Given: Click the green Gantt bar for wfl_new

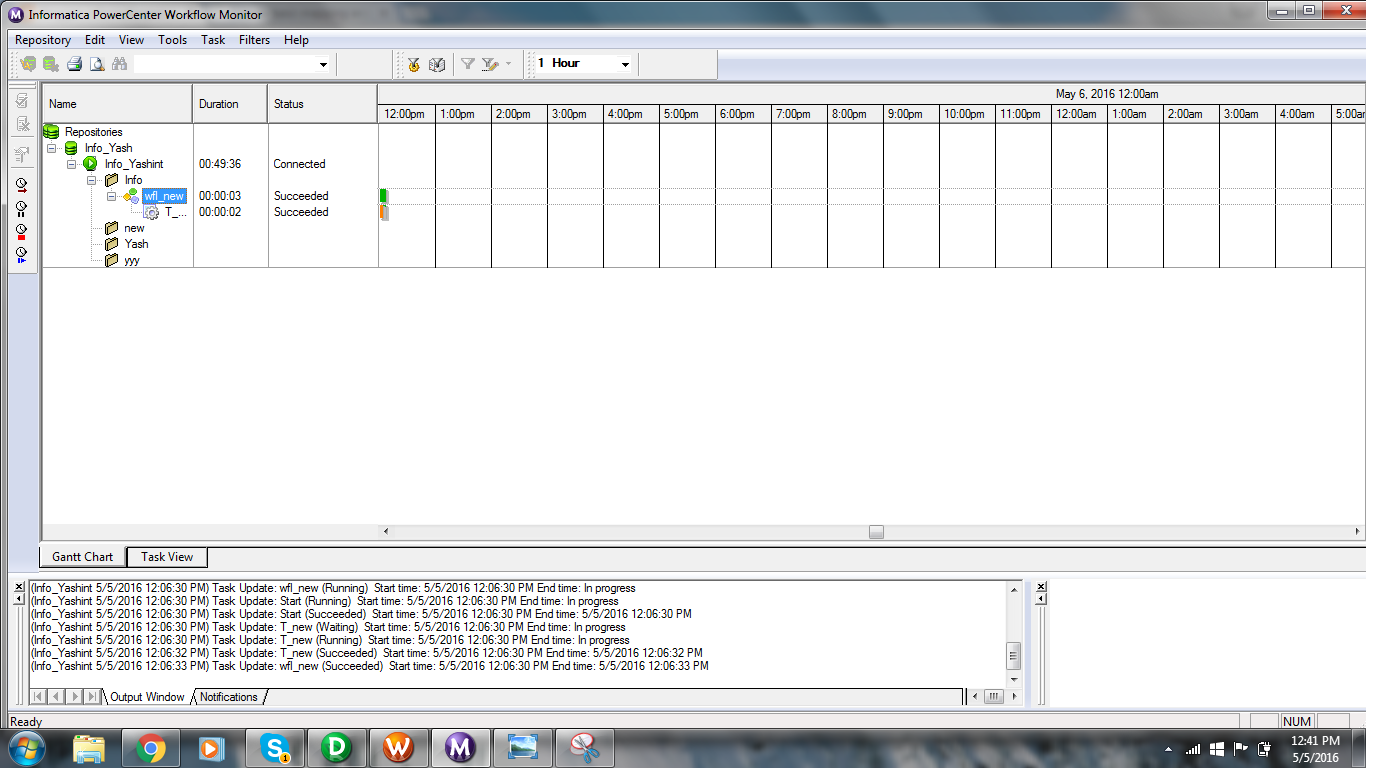Looking at the screenshot, I should [x=382, y=196].
